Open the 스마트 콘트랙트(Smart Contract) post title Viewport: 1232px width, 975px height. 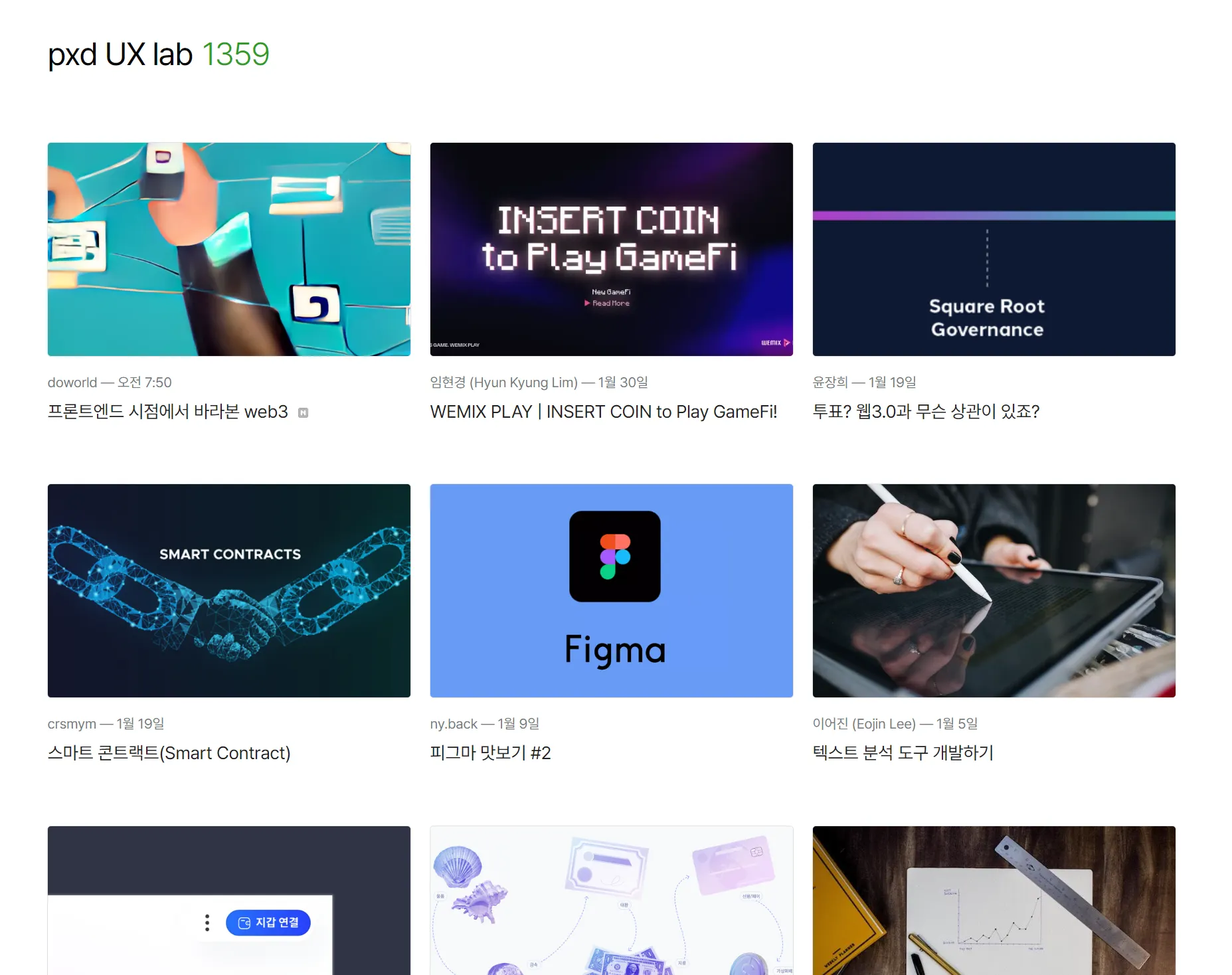(169, 753)
